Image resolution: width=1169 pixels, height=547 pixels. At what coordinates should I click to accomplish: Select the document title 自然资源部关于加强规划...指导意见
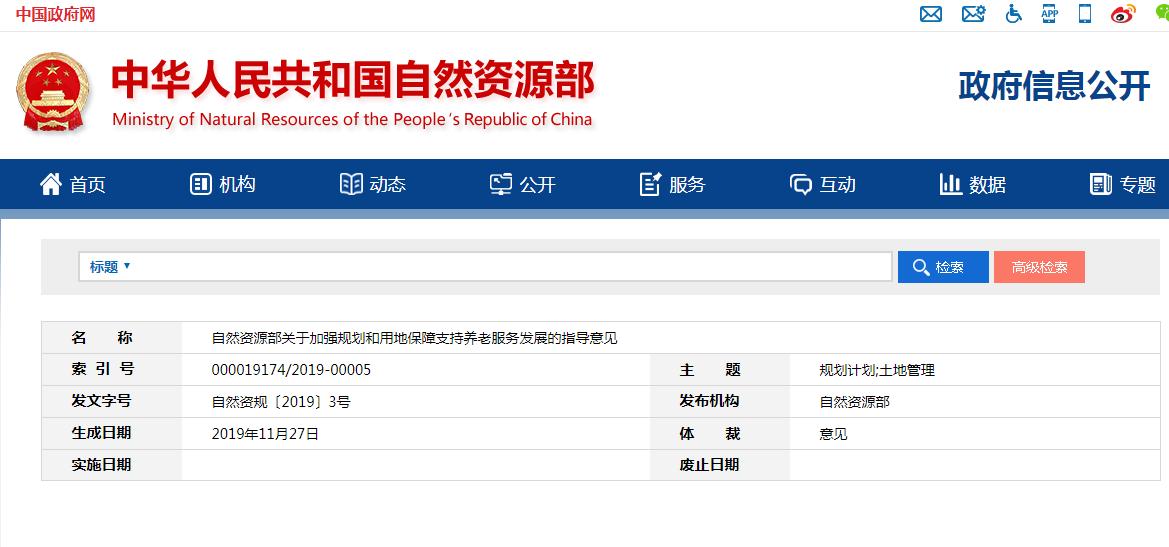pyautogui.click(x=415, y=338)
